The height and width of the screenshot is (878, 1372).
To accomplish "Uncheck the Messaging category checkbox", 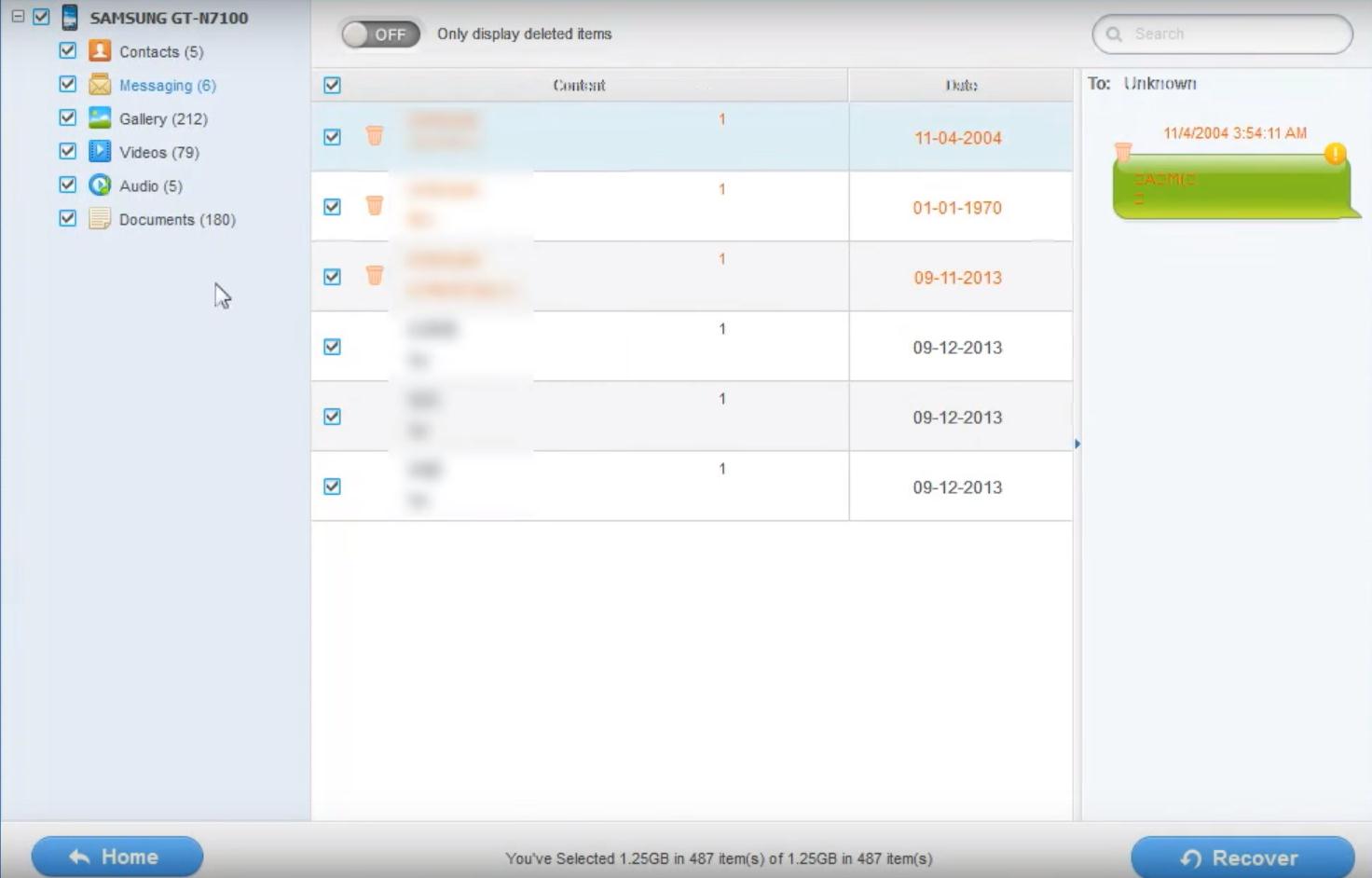I will pyautogui.click(x=67, y=84).
